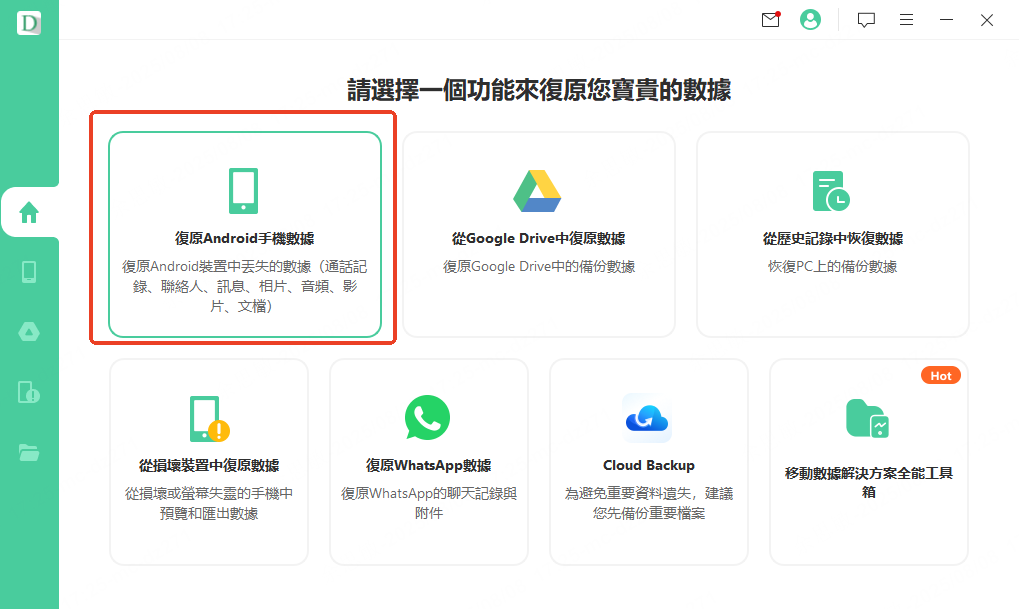Image resolution: width=1019 pixels, height=609 pixels.
Task: Select the folder history sidebar icon
Action: [x=29, y=452]
